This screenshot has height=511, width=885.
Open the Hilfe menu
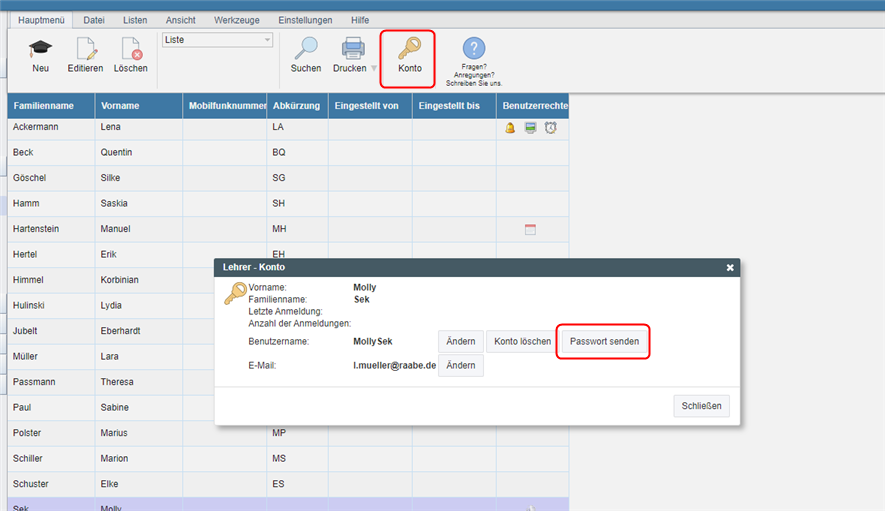[x=360, y=20]
